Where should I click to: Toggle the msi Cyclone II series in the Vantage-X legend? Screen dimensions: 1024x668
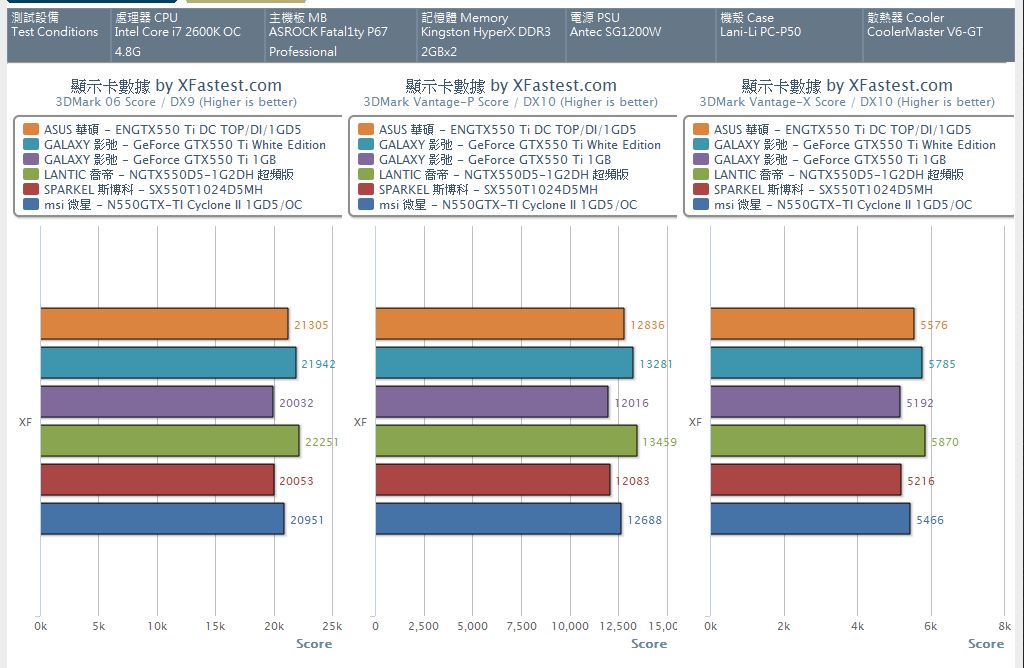(842, 205)
